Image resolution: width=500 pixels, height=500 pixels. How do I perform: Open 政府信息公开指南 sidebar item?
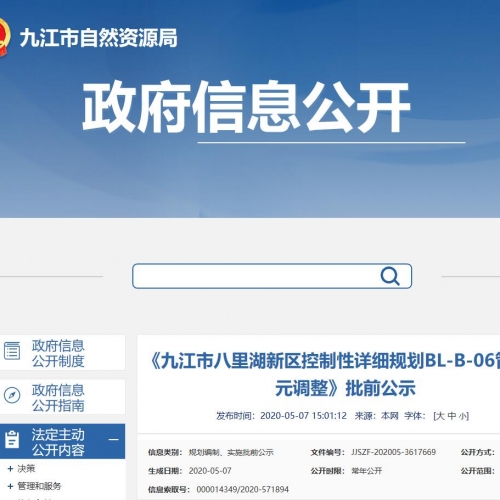pyautogui.click(x=62, y=397)
